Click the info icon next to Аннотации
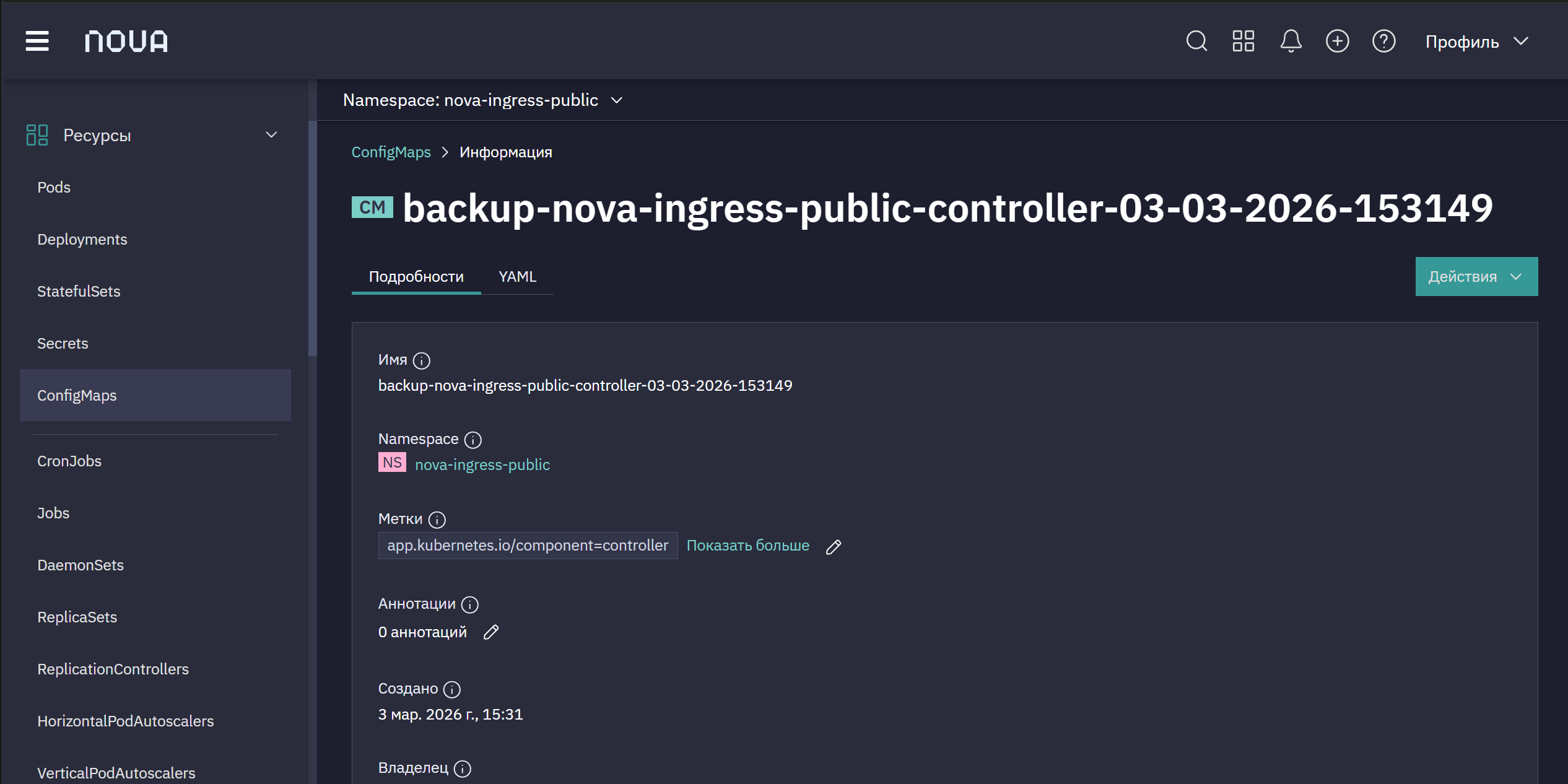This screenshot has height=784, width=1568. [x=470, y=604]
